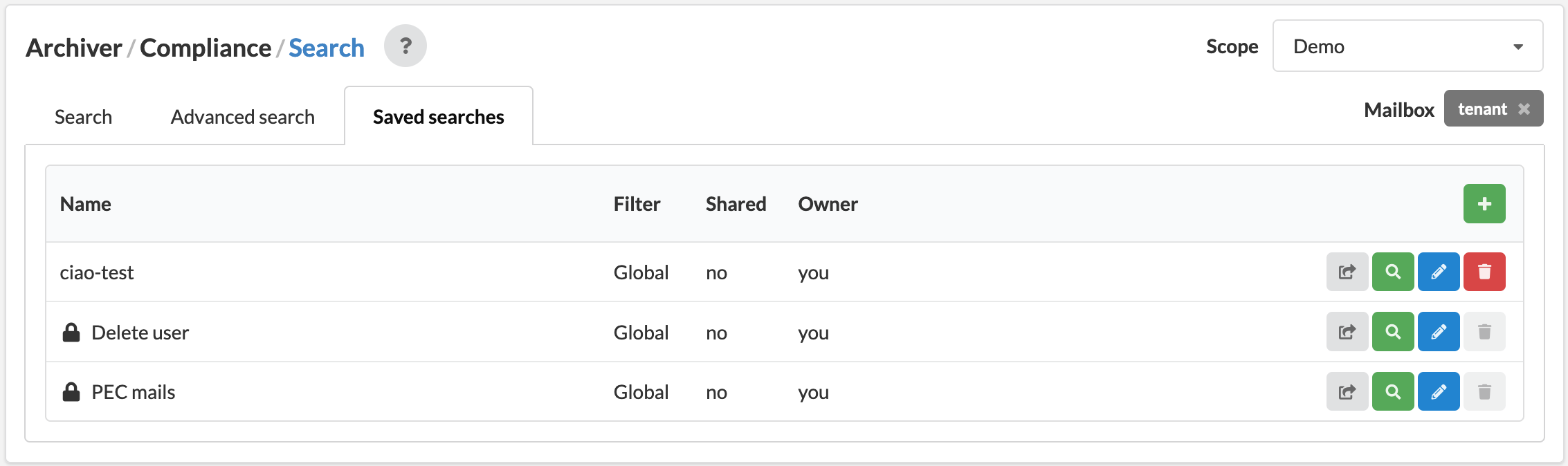Switch to the Search tab
The image size is (1568, 466).
click(83, 117)
